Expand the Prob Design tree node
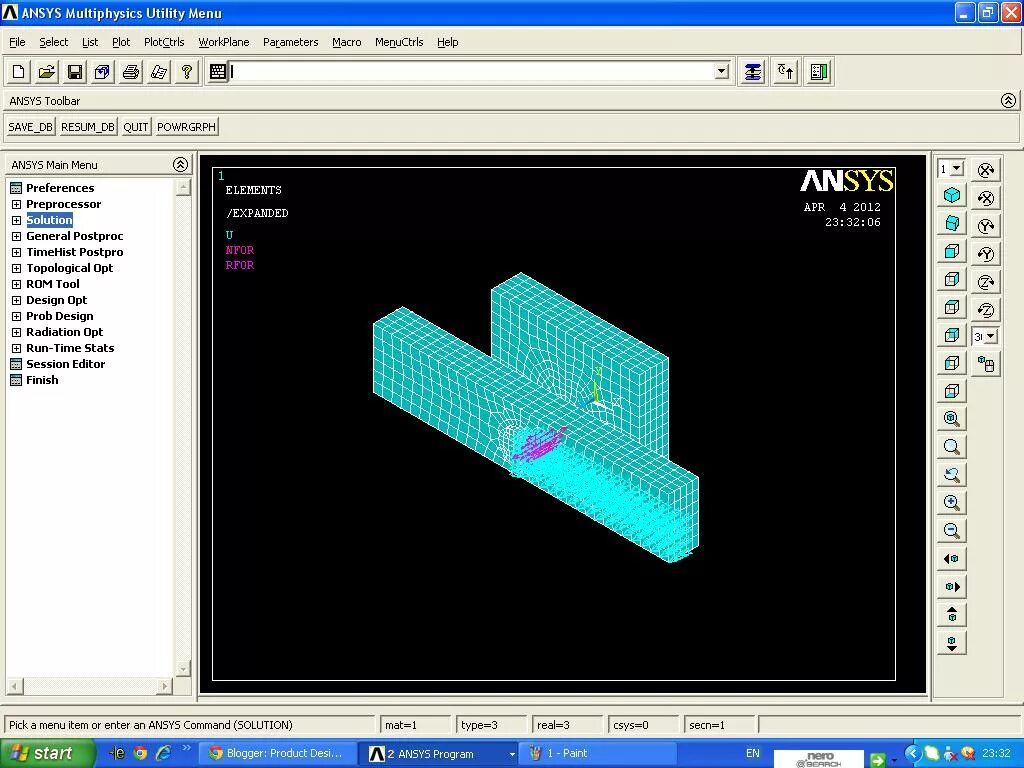This screenshot has height=768, width=1024. (x=16, y=316)
